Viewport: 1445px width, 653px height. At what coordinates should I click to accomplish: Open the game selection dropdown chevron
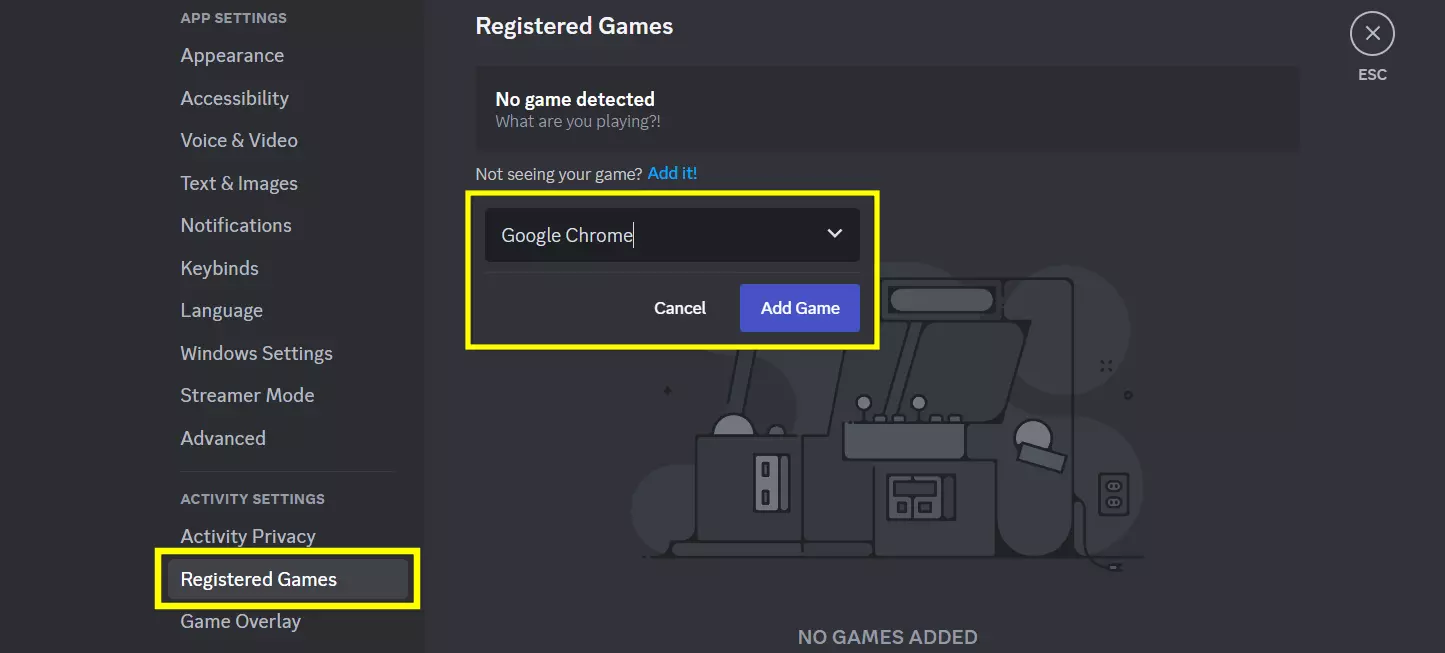pyautogui.click(x=834, y=234)
